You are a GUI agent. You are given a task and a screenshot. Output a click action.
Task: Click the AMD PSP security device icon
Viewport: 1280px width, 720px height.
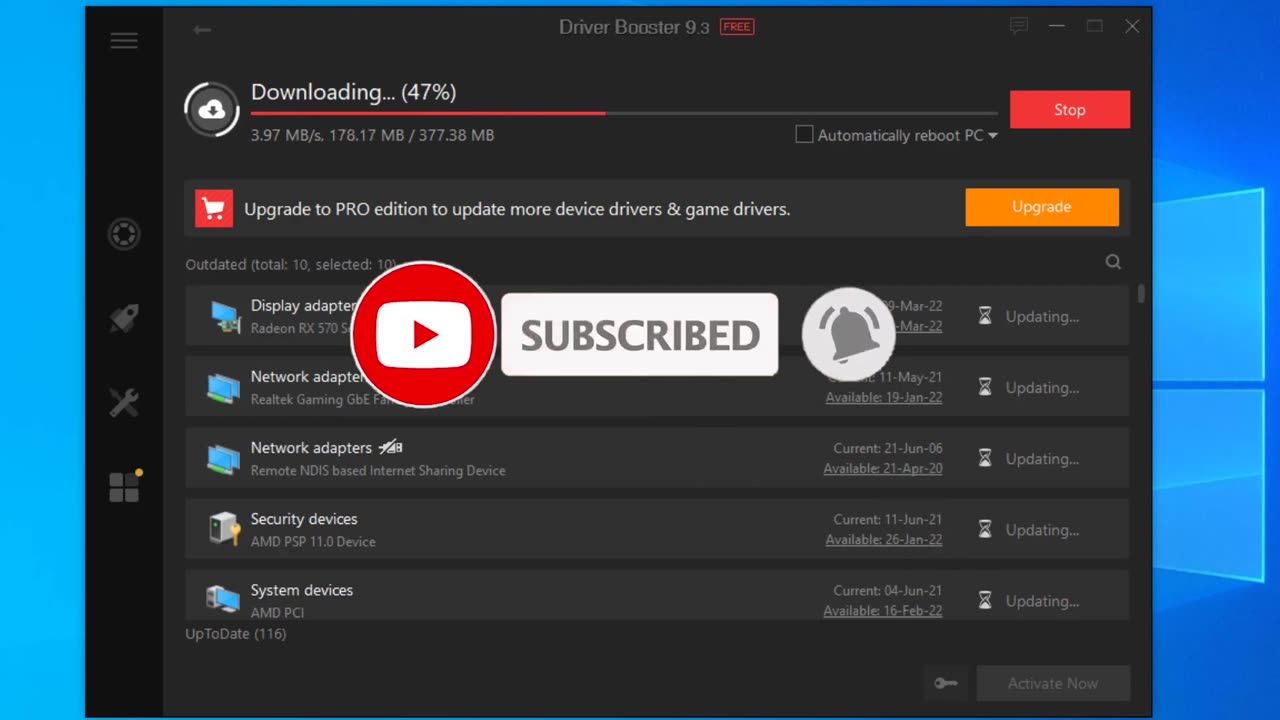(x=224, y=529)
